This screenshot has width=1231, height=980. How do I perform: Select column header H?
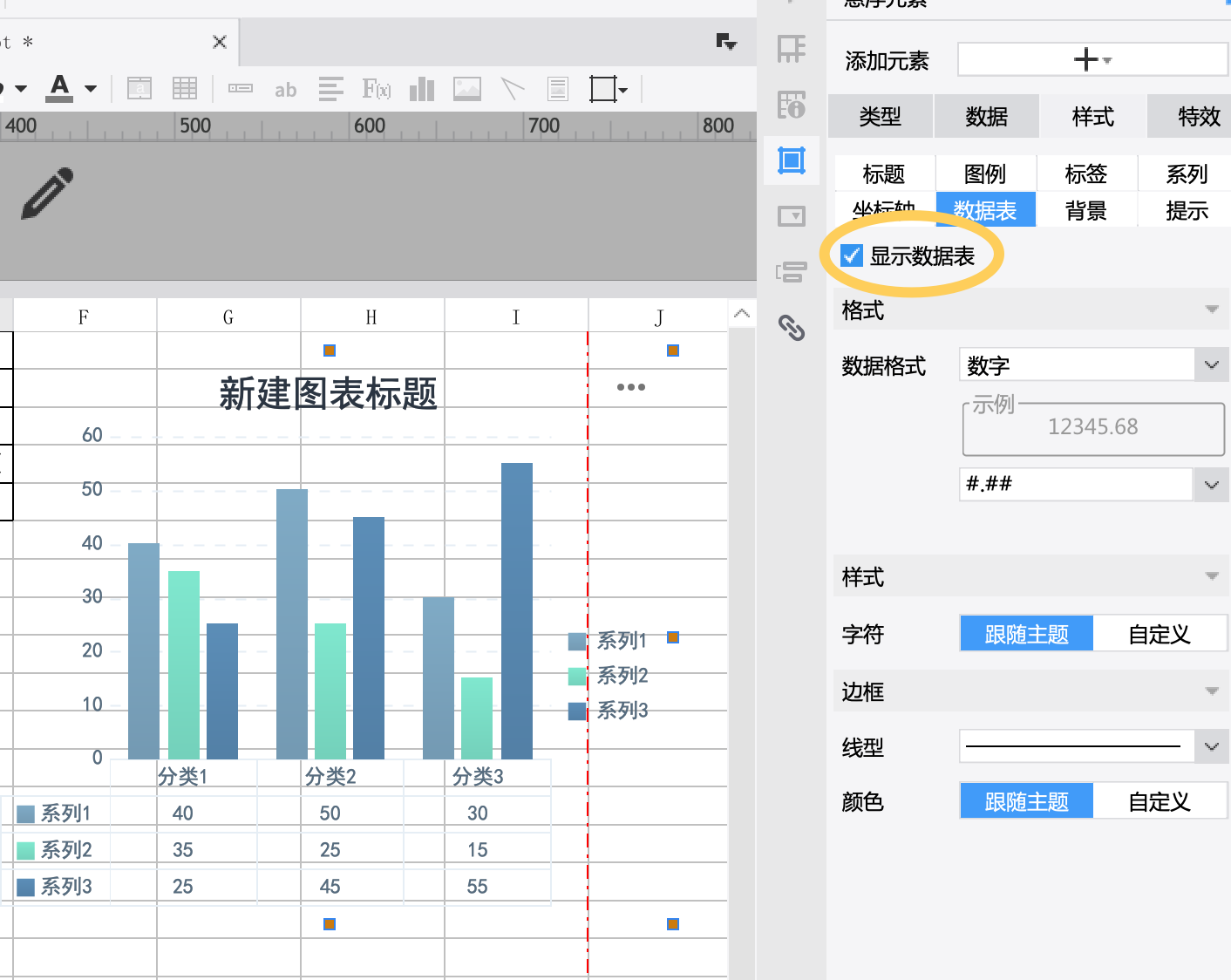372,317
